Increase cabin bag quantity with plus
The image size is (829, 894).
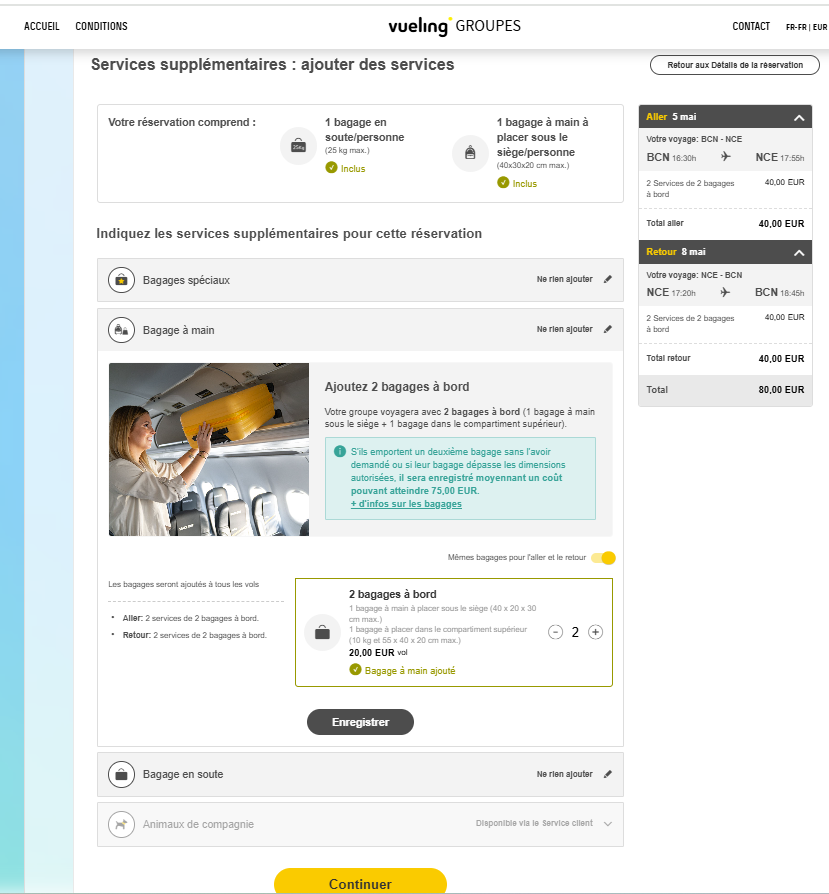(x=595, y=632)
